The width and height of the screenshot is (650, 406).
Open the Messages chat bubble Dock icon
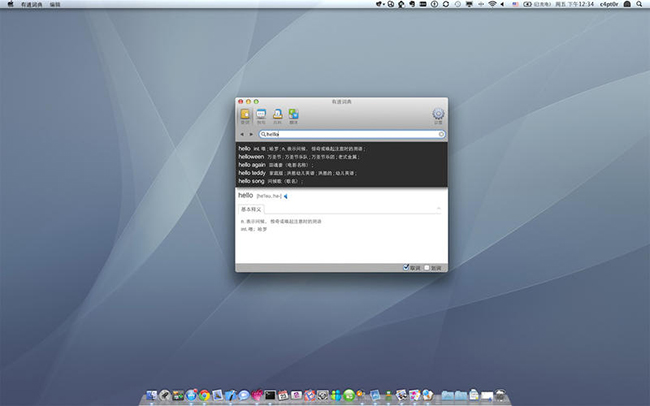[244, 395]
